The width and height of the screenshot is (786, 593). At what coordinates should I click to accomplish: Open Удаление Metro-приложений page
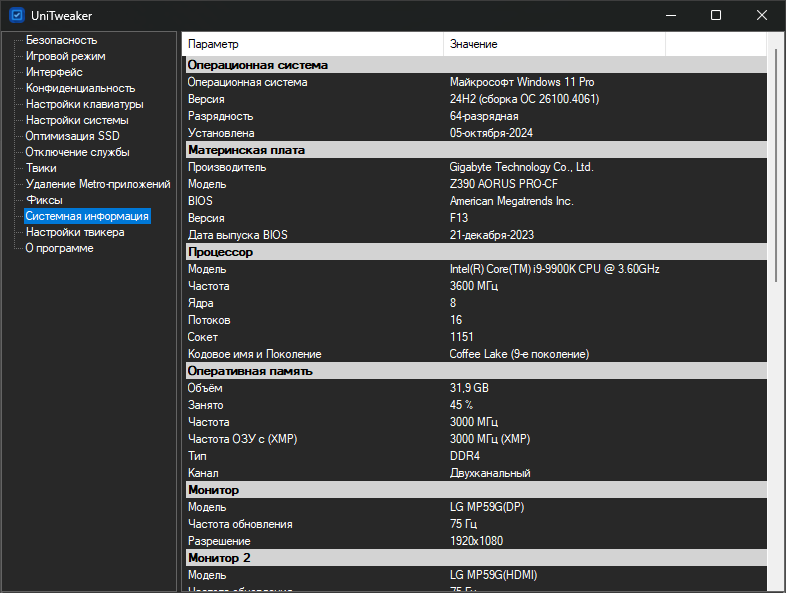98,184
